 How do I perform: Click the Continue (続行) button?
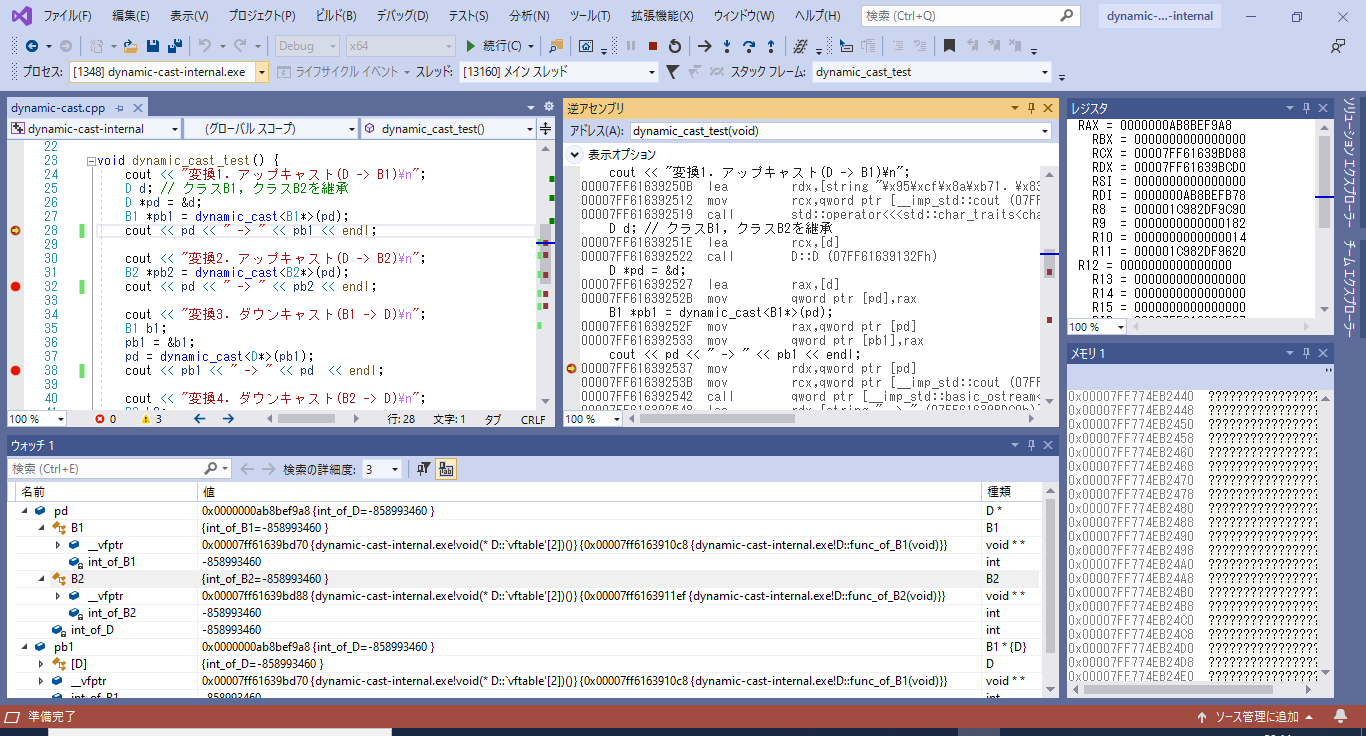(x=494, y=46)
